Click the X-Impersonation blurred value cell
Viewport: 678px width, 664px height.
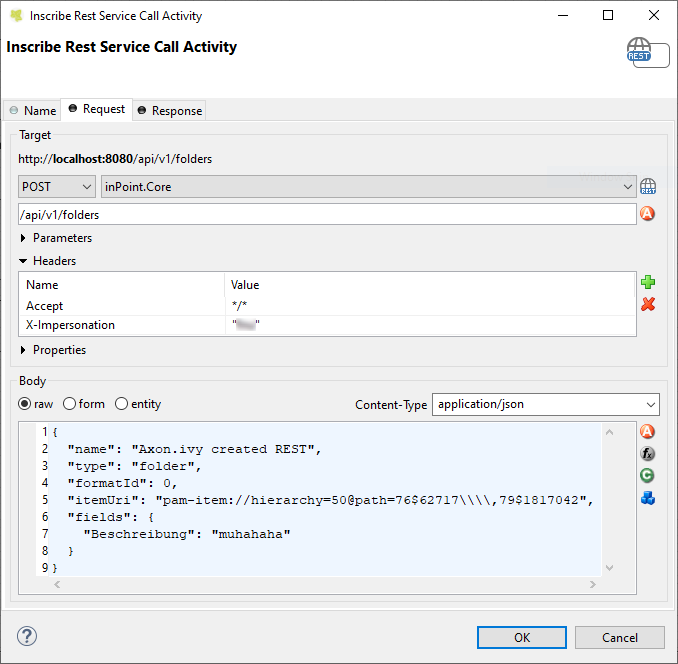pos(430,325)
